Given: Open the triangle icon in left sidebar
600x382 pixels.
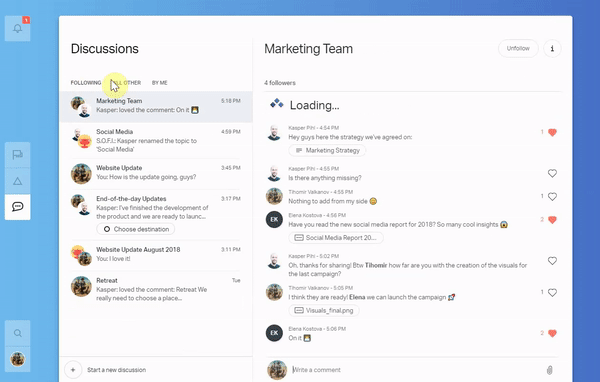Looking at the screenshot, I should tap(18, 181).
